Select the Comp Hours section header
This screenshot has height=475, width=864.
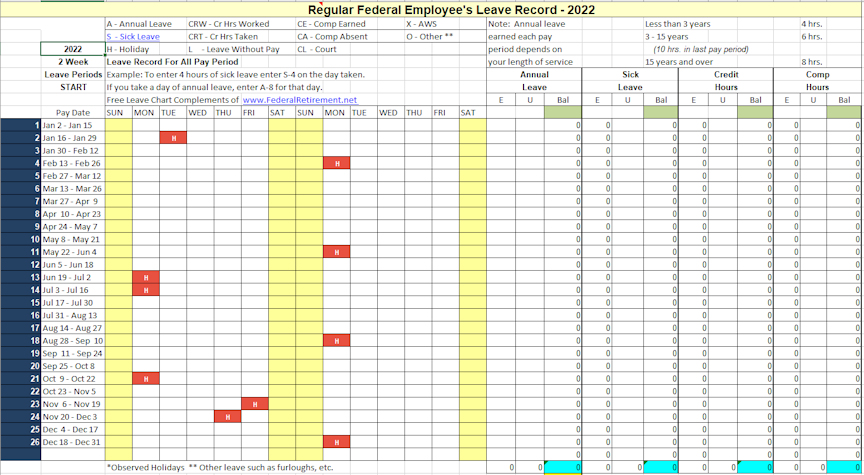point(817,80)
